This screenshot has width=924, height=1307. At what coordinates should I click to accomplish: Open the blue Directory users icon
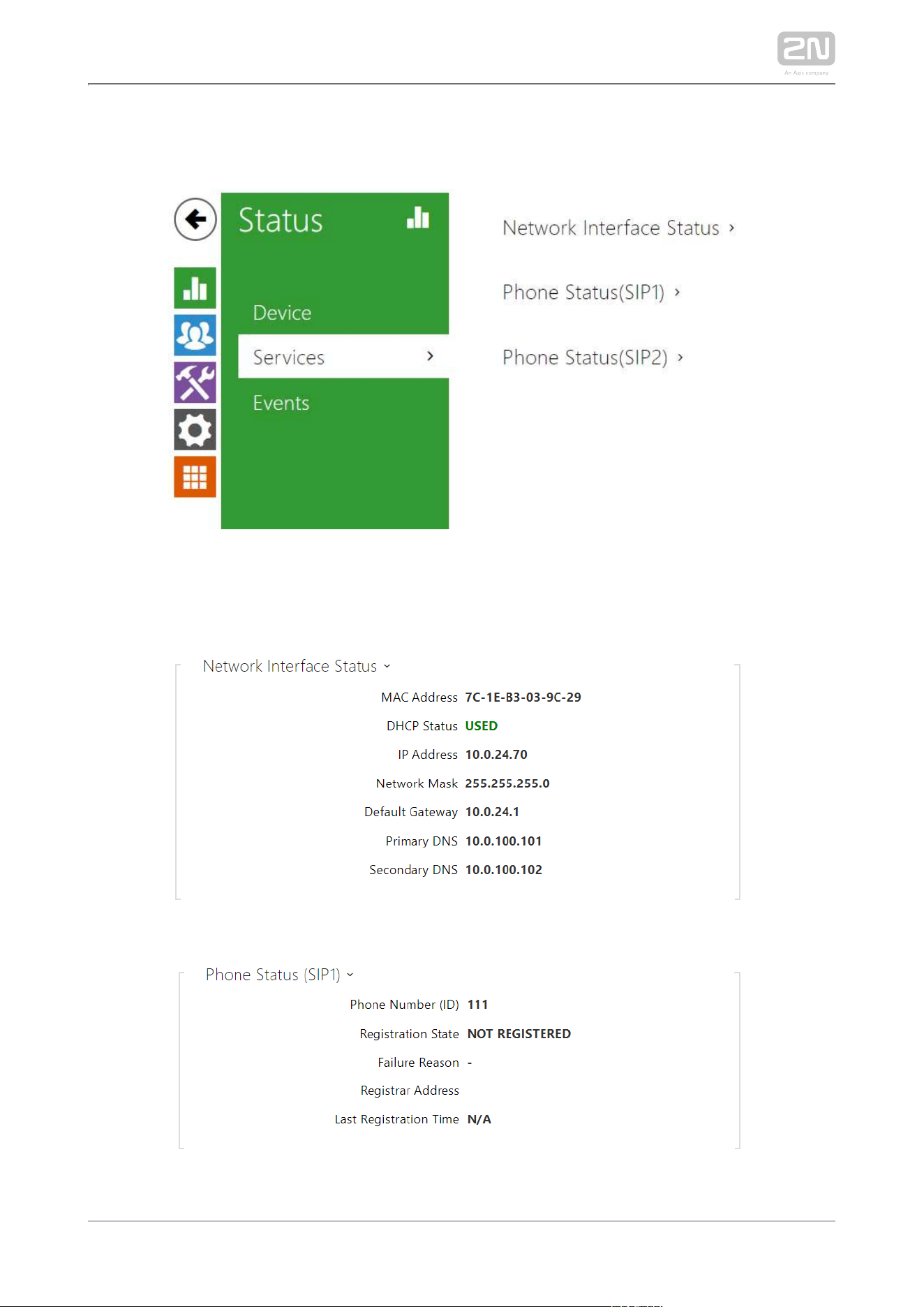point(195,335)
